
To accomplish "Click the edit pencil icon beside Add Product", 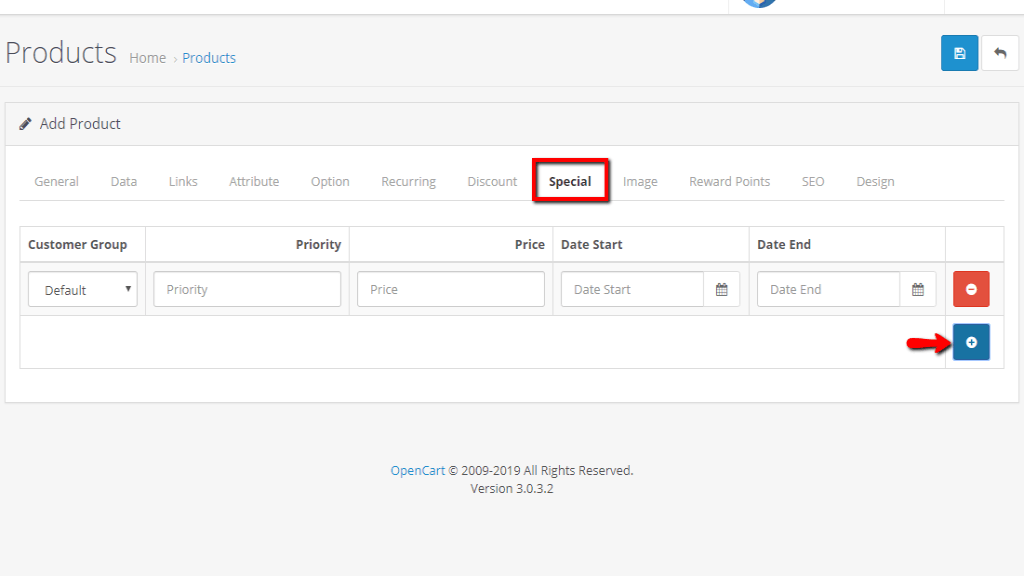I will (x=25, y=123).
